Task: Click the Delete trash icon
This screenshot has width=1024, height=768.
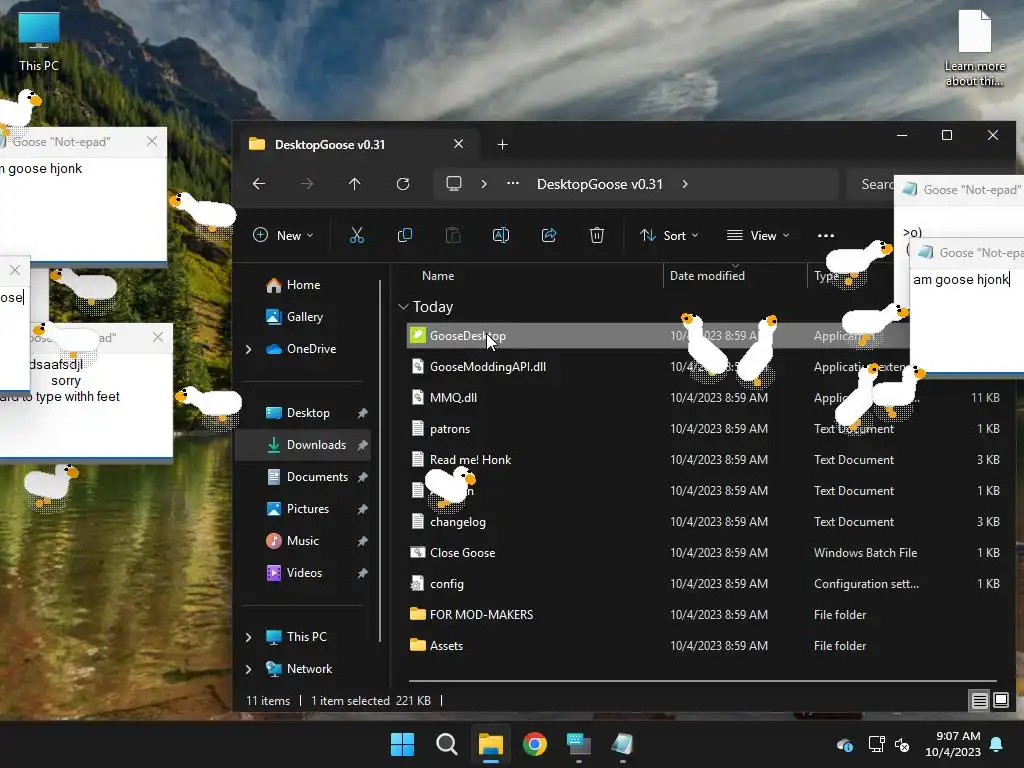Action: pos(597,235)
